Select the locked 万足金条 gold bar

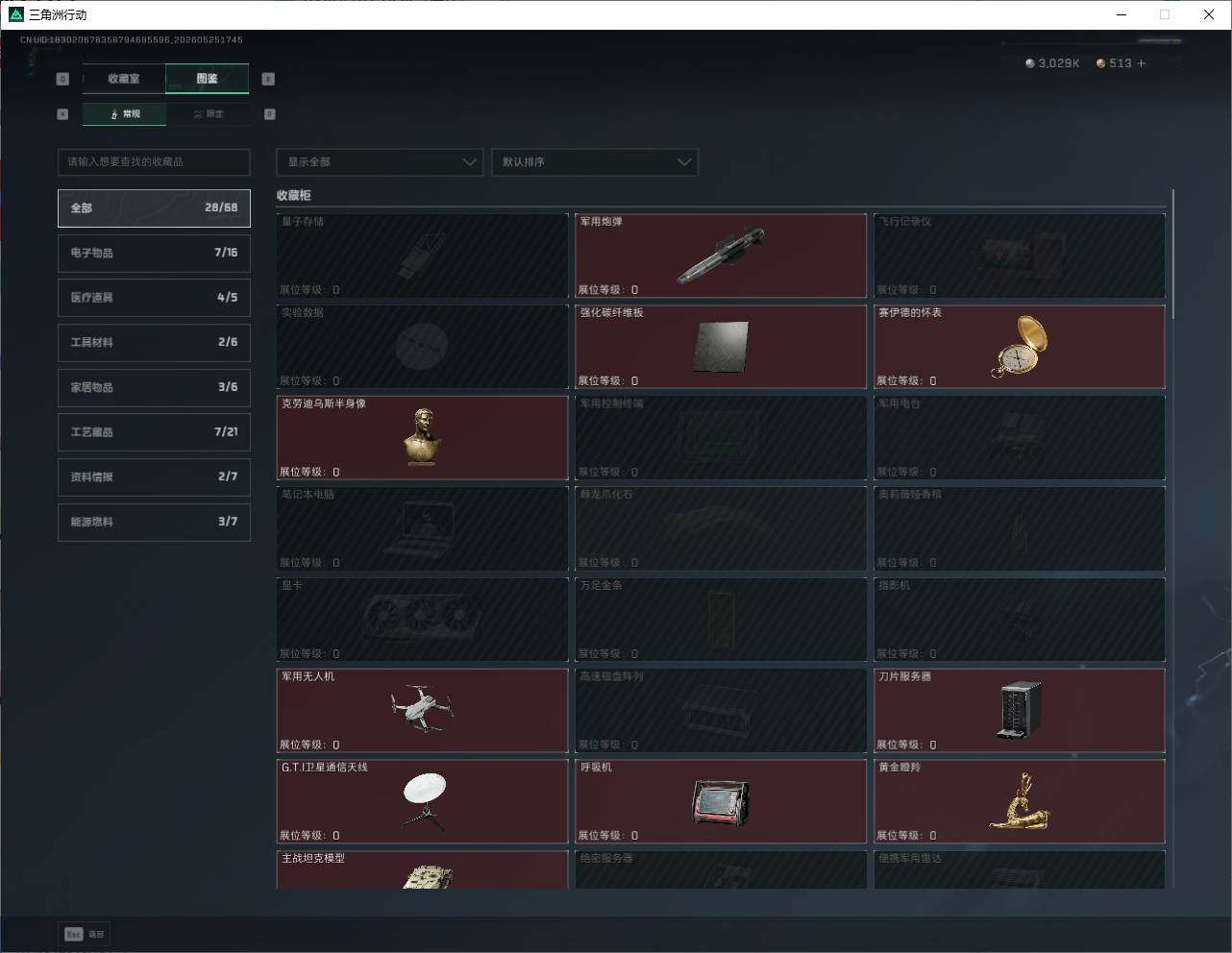pyautogui.click(x=721, y=620)
